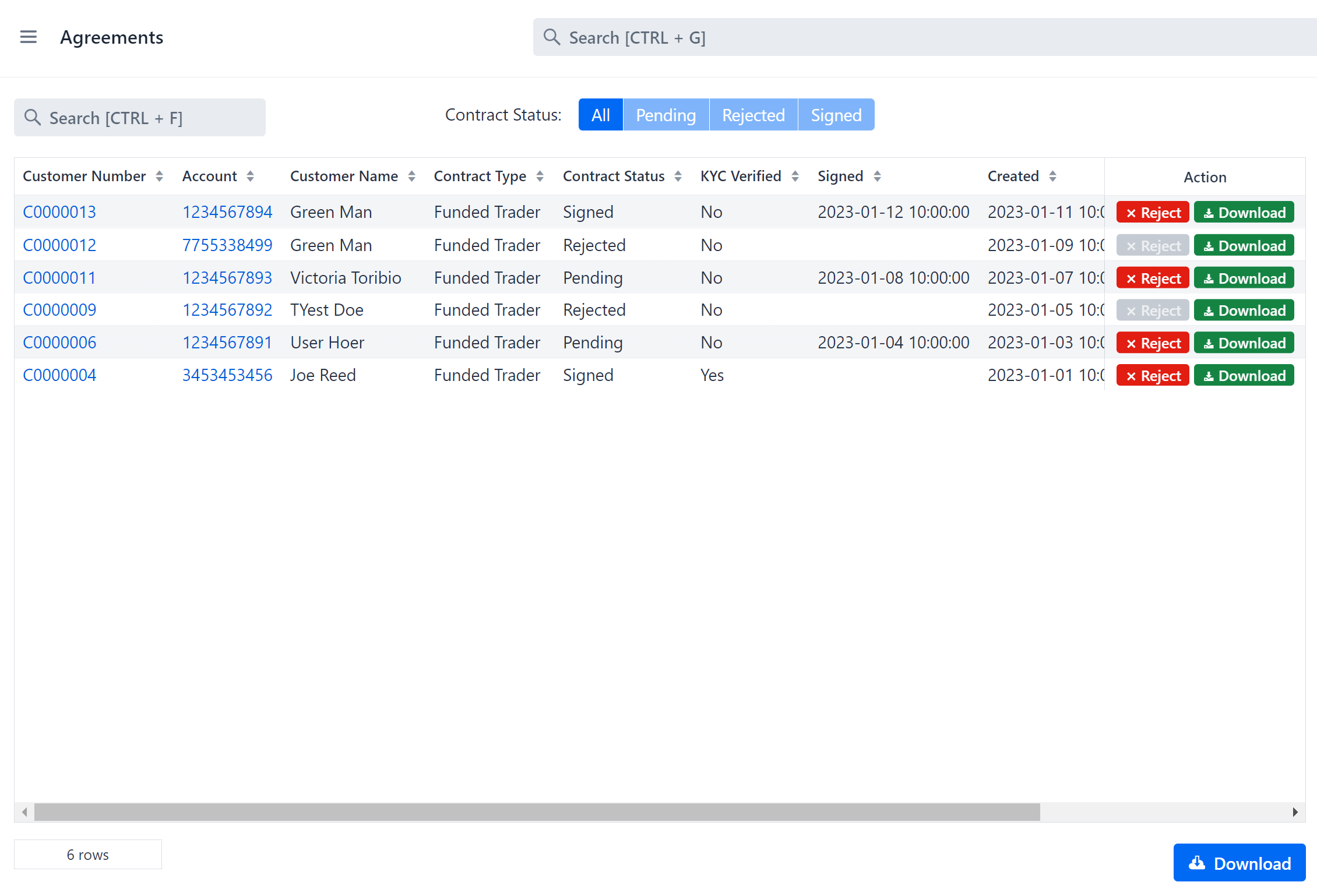Open account 3453453456 link
1317x896 pixels.
point(227,375)
